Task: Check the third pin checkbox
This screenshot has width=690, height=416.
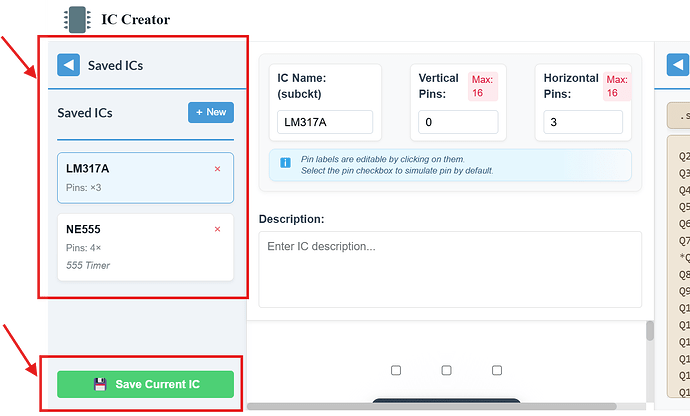Action: click(496, 370)
